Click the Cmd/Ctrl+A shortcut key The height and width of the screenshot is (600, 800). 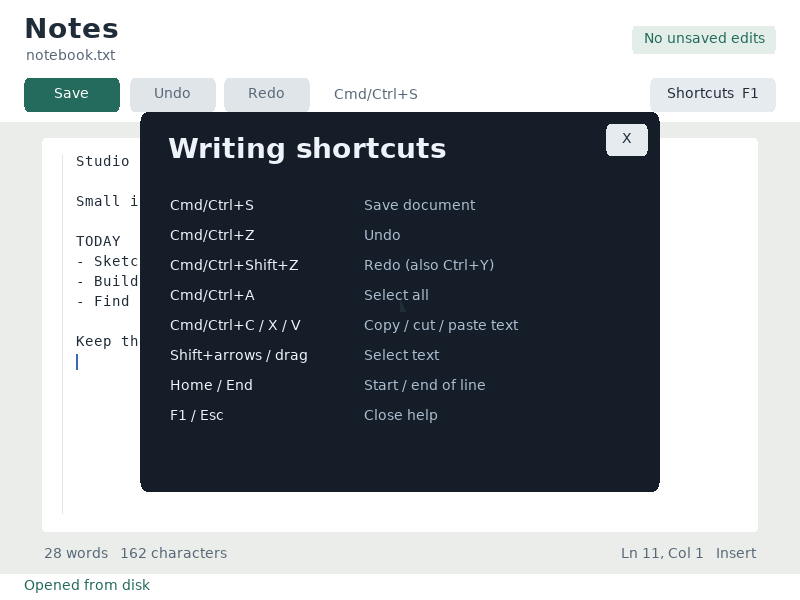pos(212,295)
